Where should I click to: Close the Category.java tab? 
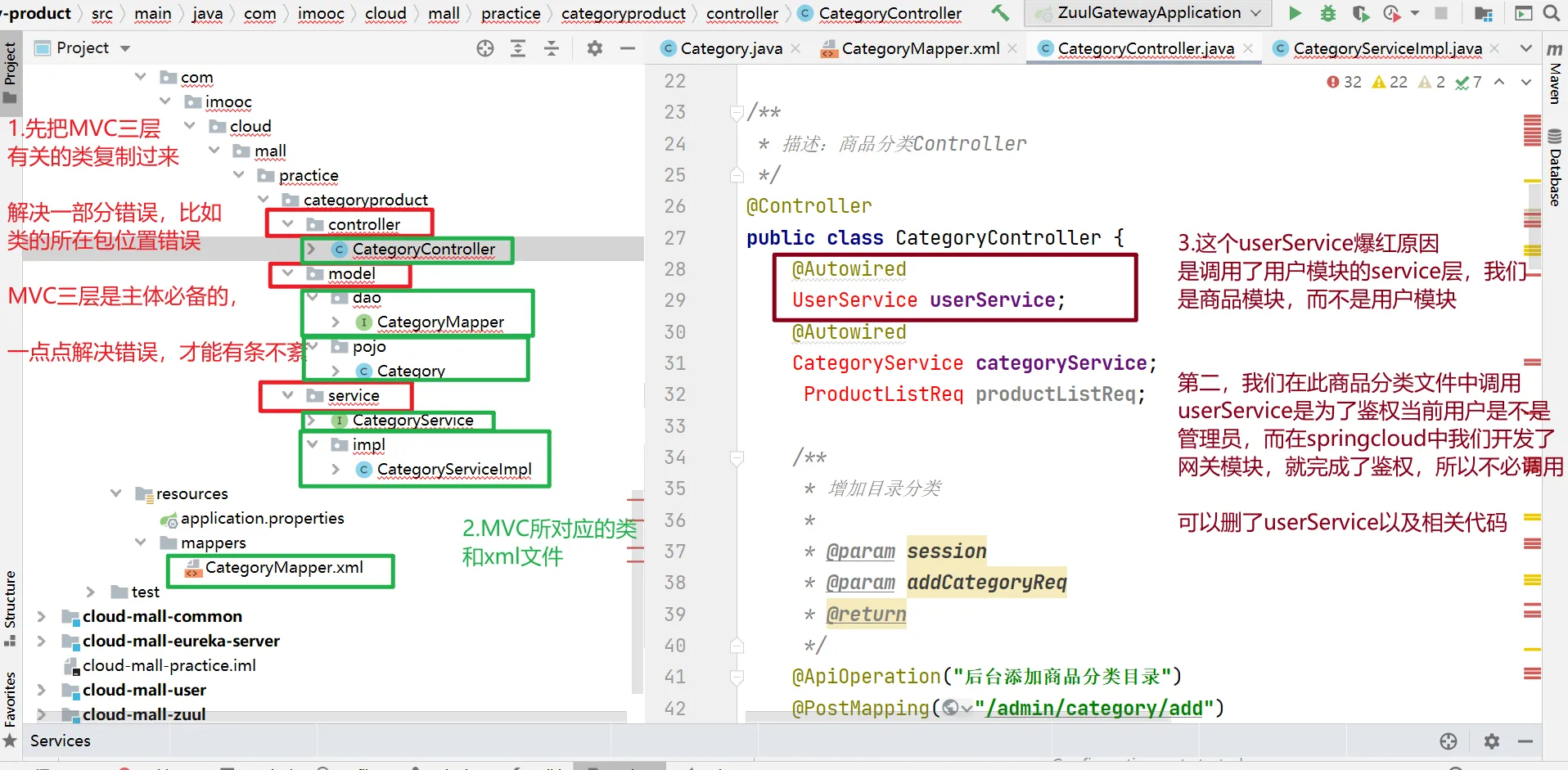pyautogui.click(x=795, y=48)
